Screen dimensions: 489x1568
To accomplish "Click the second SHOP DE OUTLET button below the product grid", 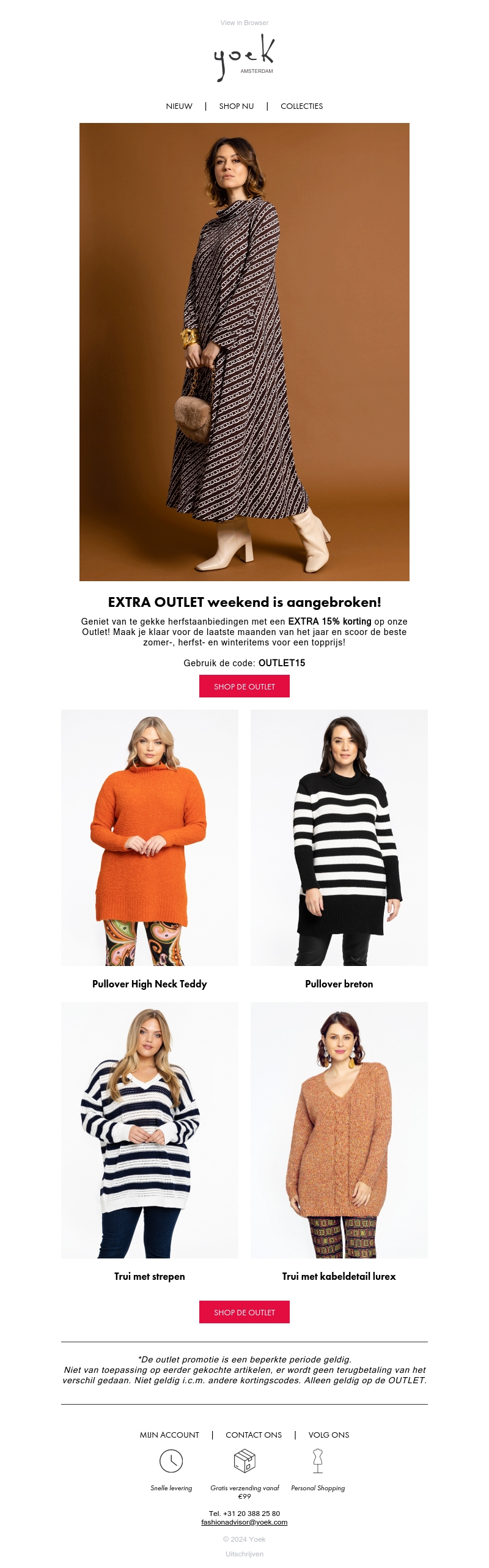I will [x=244, y=1312].
